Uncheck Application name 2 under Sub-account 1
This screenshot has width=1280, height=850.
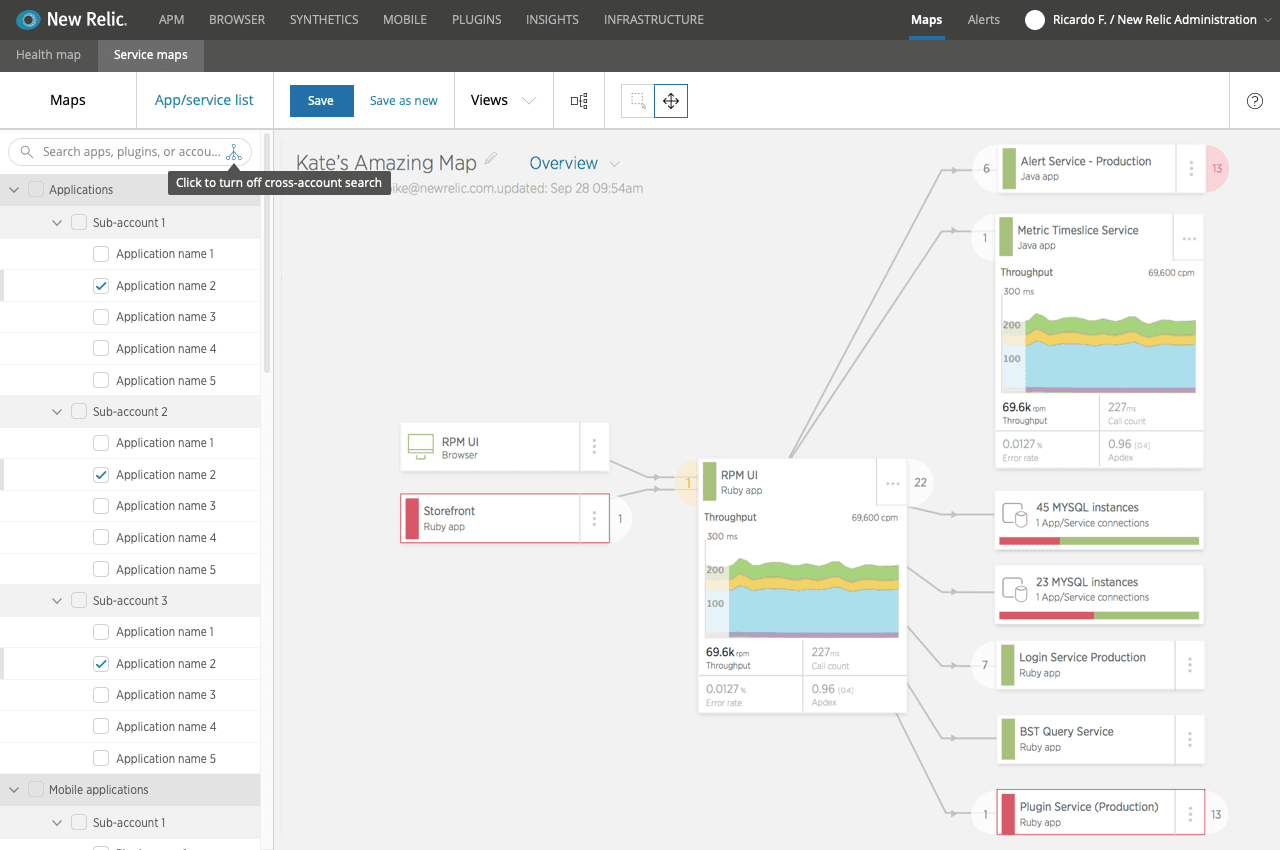pos(100,285)
